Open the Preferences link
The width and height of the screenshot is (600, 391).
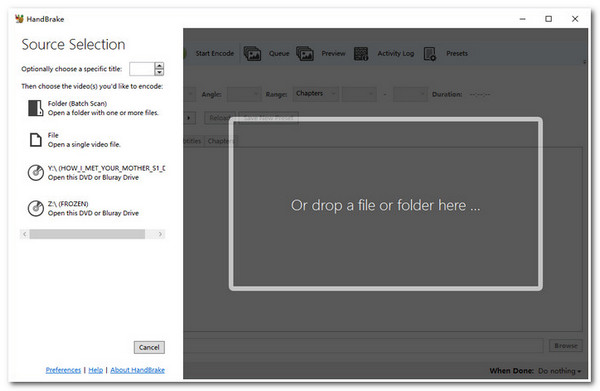63,370
